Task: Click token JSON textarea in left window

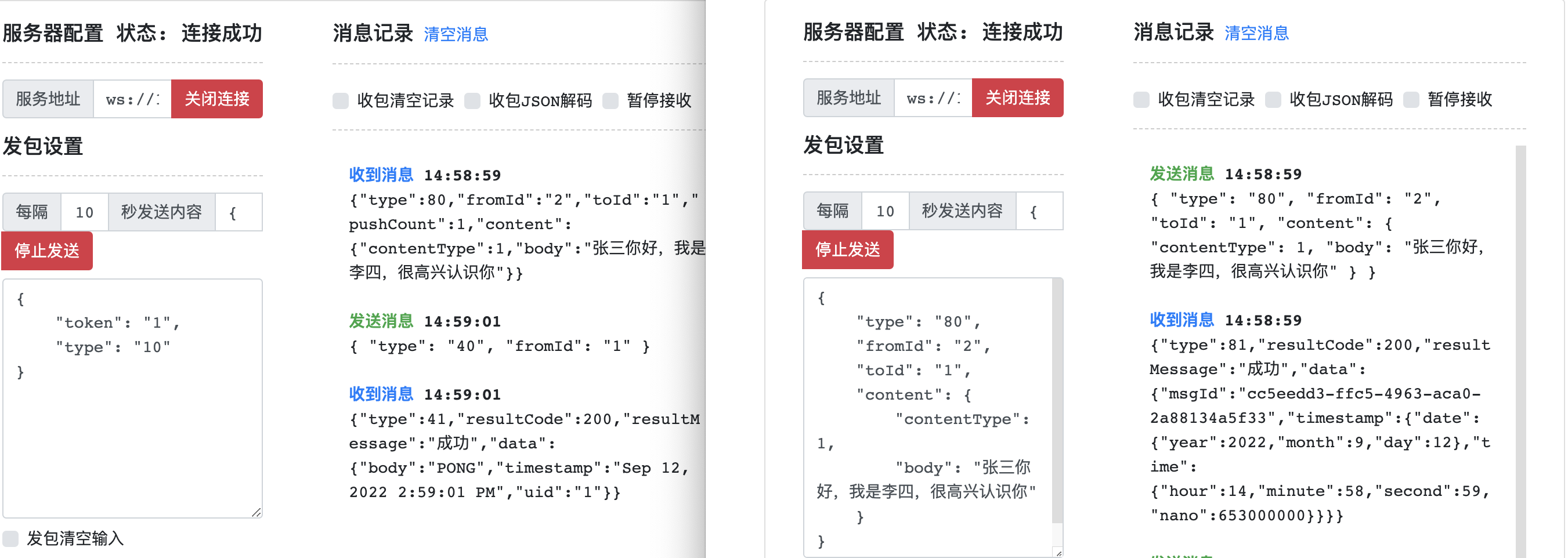Action: pyautogui.click(x=133, y=398)
